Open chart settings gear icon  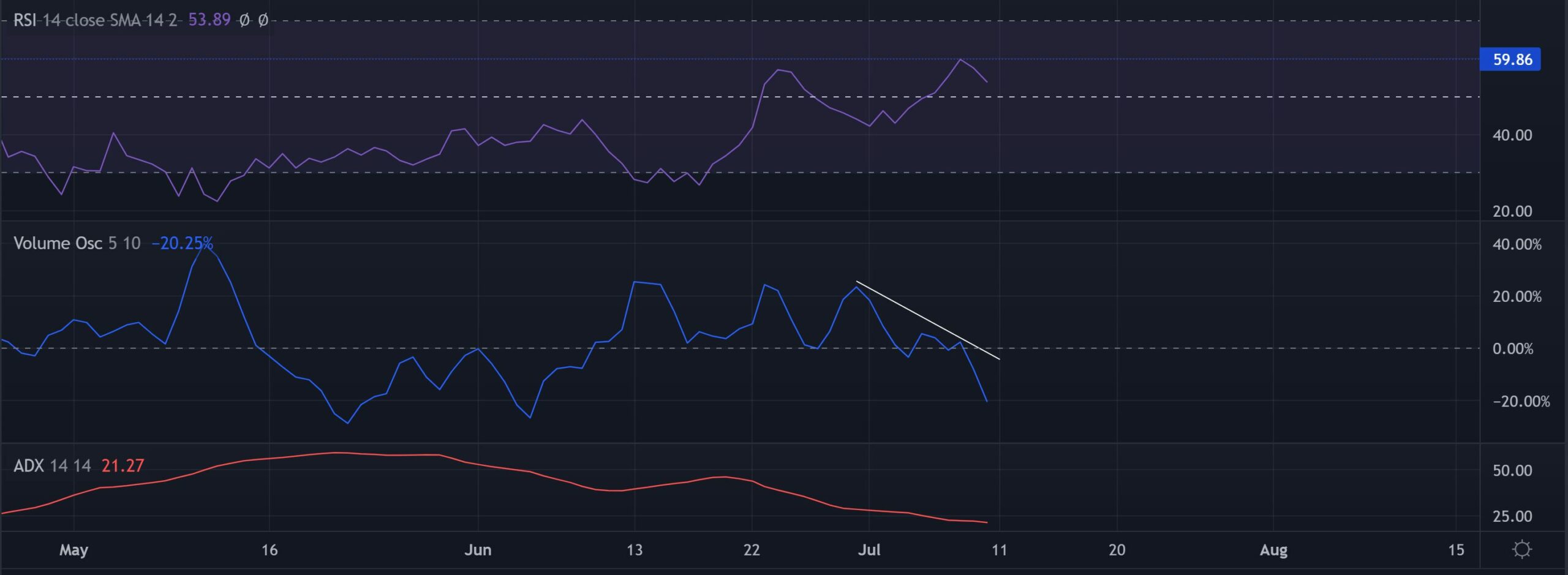(1521, 549)
